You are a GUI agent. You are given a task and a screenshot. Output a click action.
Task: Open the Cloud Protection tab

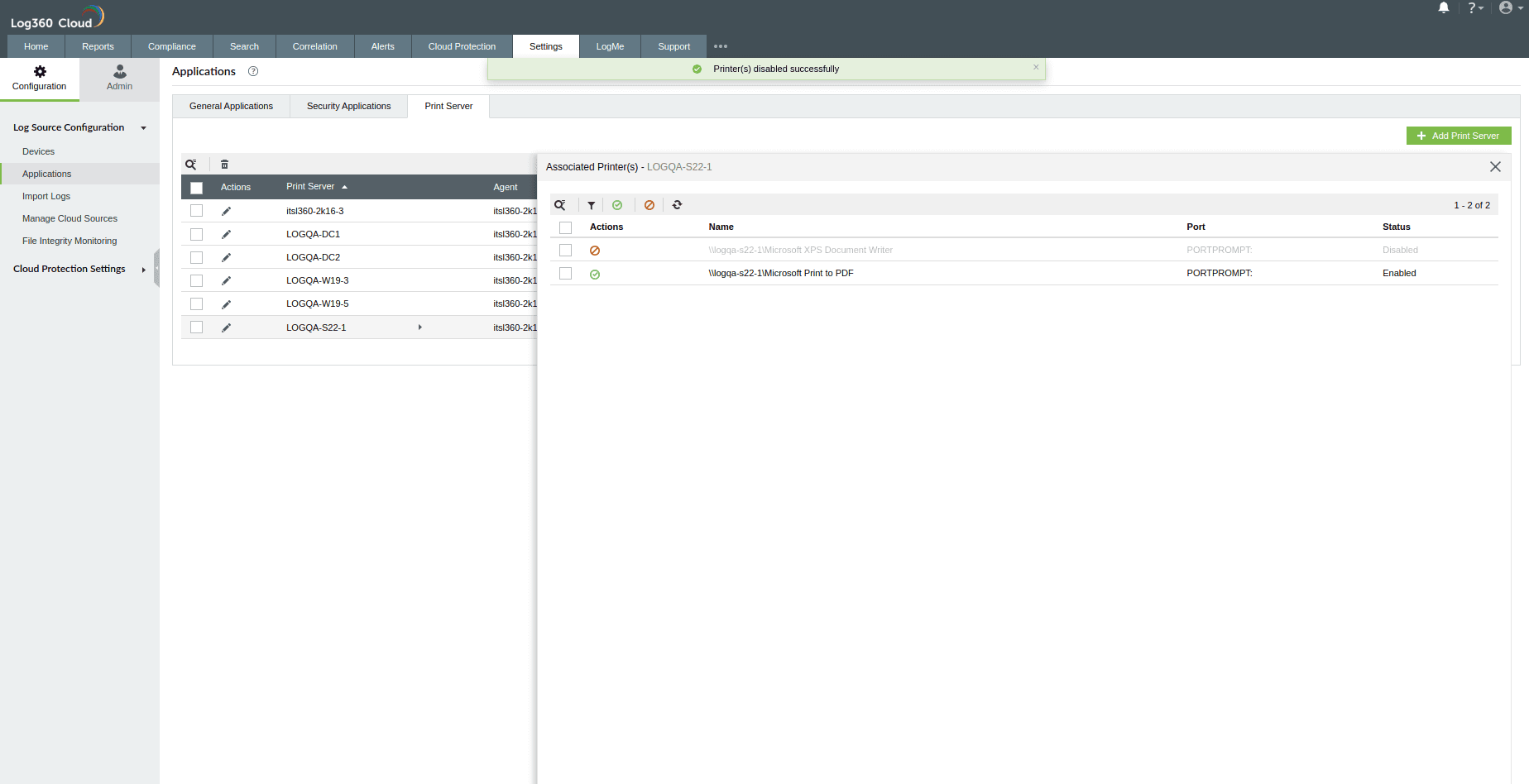coord(463,46)
